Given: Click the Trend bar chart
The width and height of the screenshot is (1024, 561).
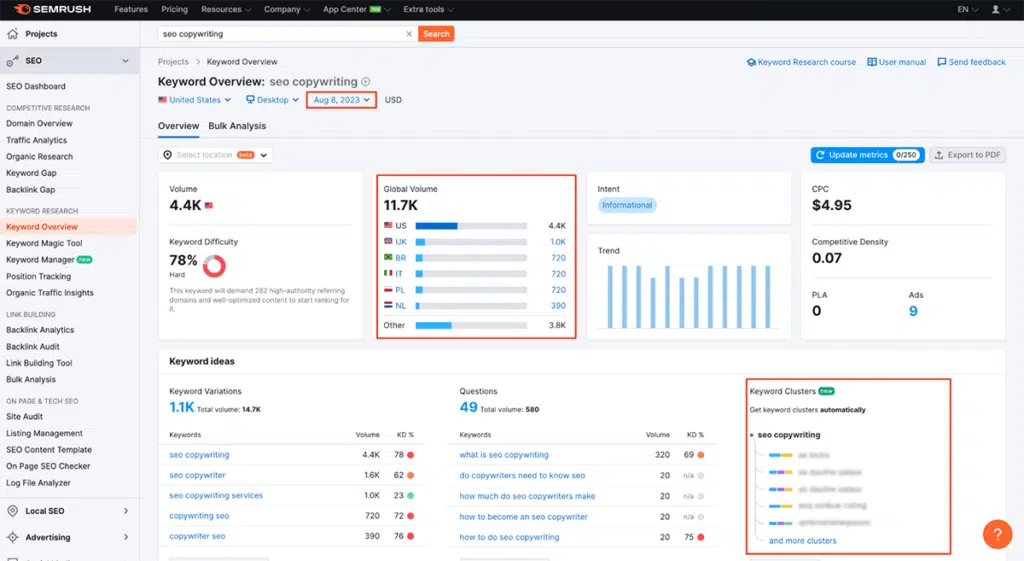Looking at the screenshot, I should [x=689, y=296].
